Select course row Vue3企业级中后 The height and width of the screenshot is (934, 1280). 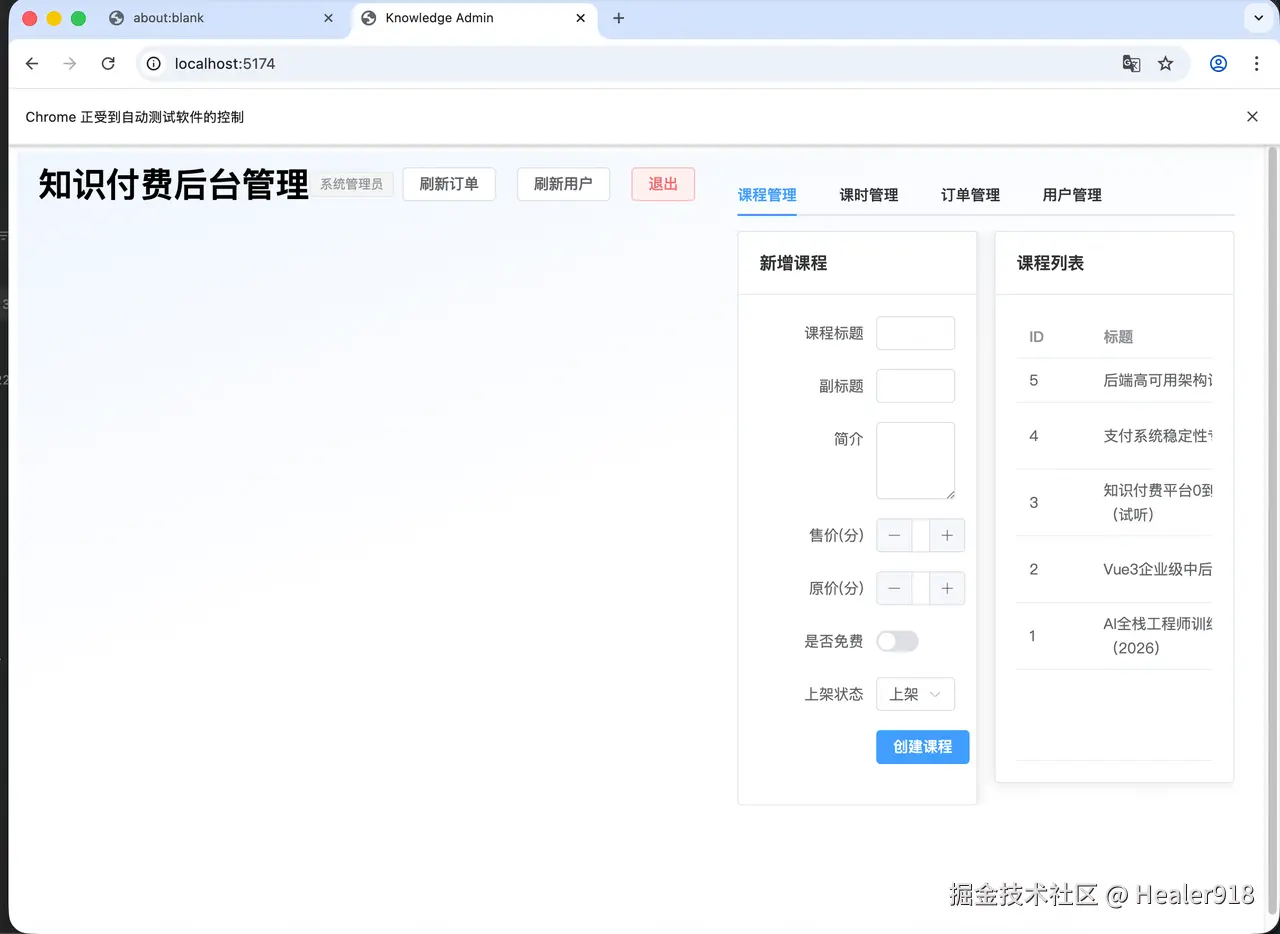pos(1114,569)
